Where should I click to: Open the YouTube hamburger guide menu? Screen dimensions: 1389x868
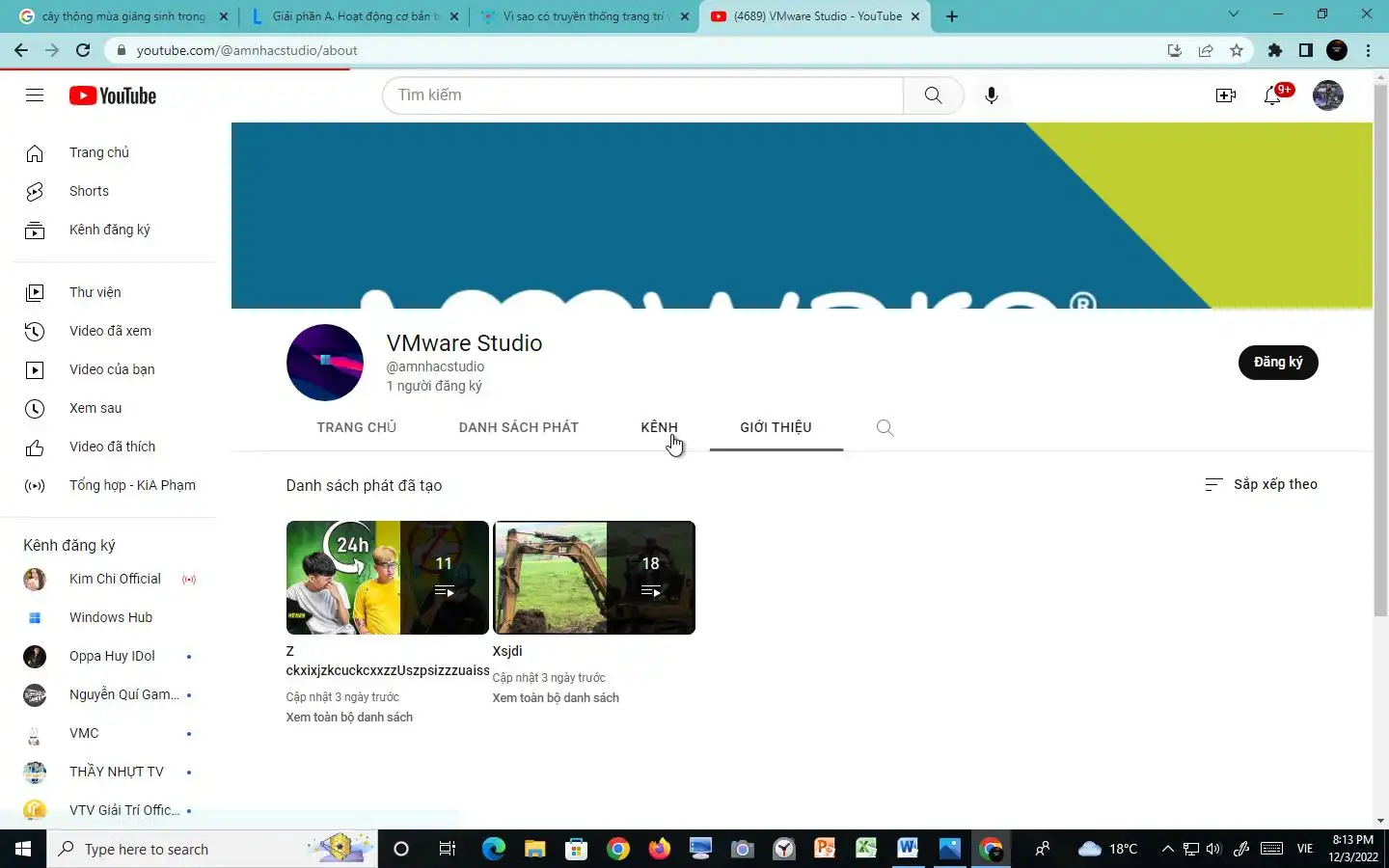[x=35, y=95]
